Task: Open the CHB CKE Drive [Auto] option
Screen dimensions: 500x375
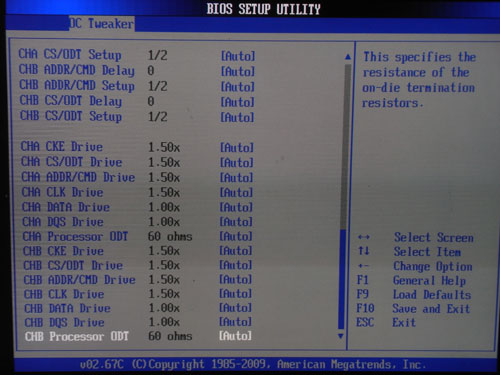Action: (x=236, y=251)
